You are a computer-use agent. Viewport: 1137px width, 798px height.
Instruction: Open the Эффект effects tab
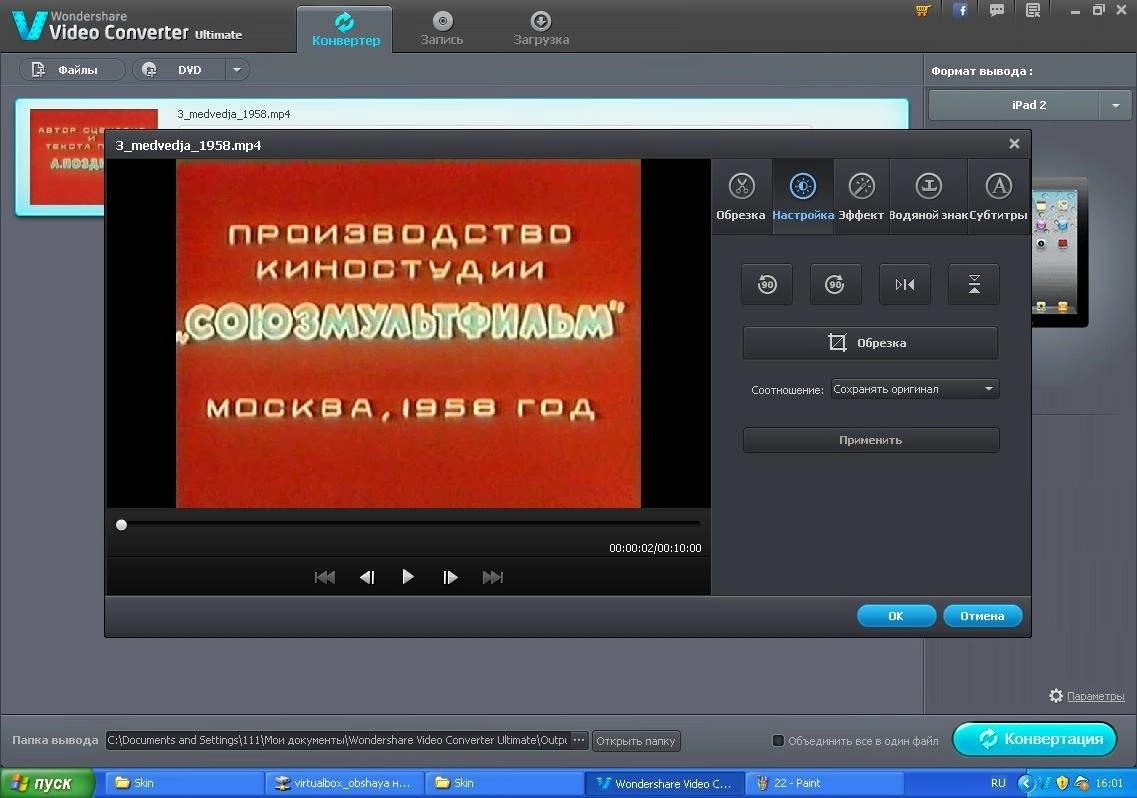pos(861,197)
